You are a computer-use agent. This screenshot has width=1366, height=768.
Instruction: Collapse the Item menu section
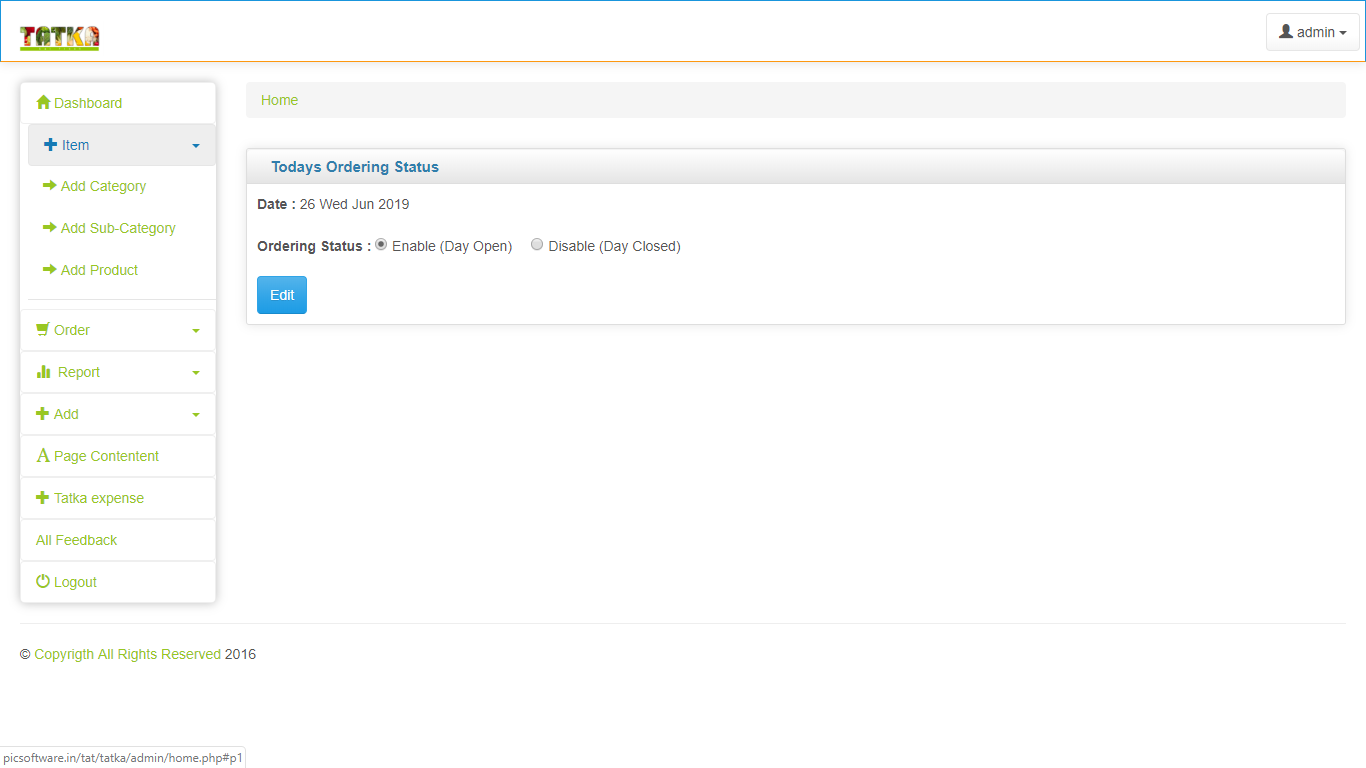point(196,146)
